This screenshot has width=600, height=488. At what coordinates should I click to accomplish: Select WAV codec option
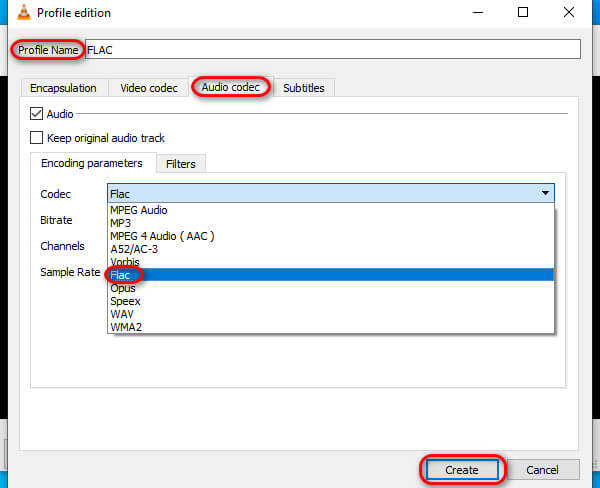[123, 313]
